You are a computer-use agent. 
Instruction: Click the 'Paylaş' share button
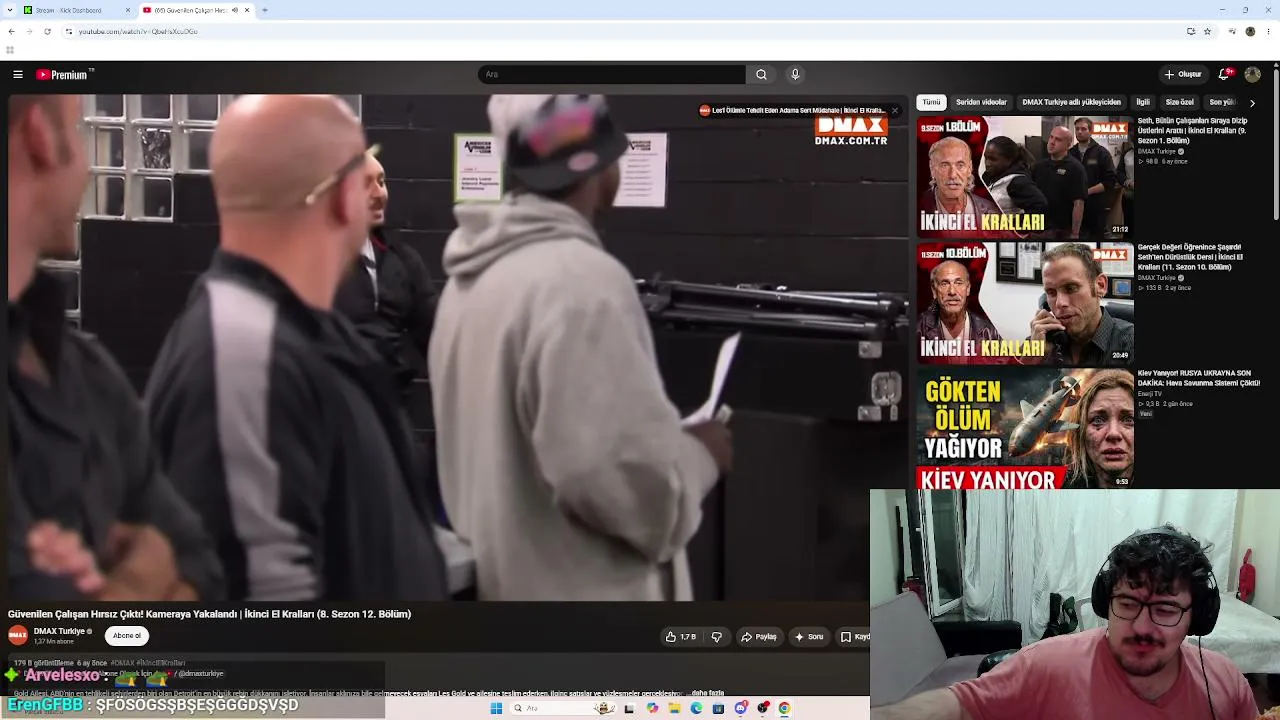759,637
